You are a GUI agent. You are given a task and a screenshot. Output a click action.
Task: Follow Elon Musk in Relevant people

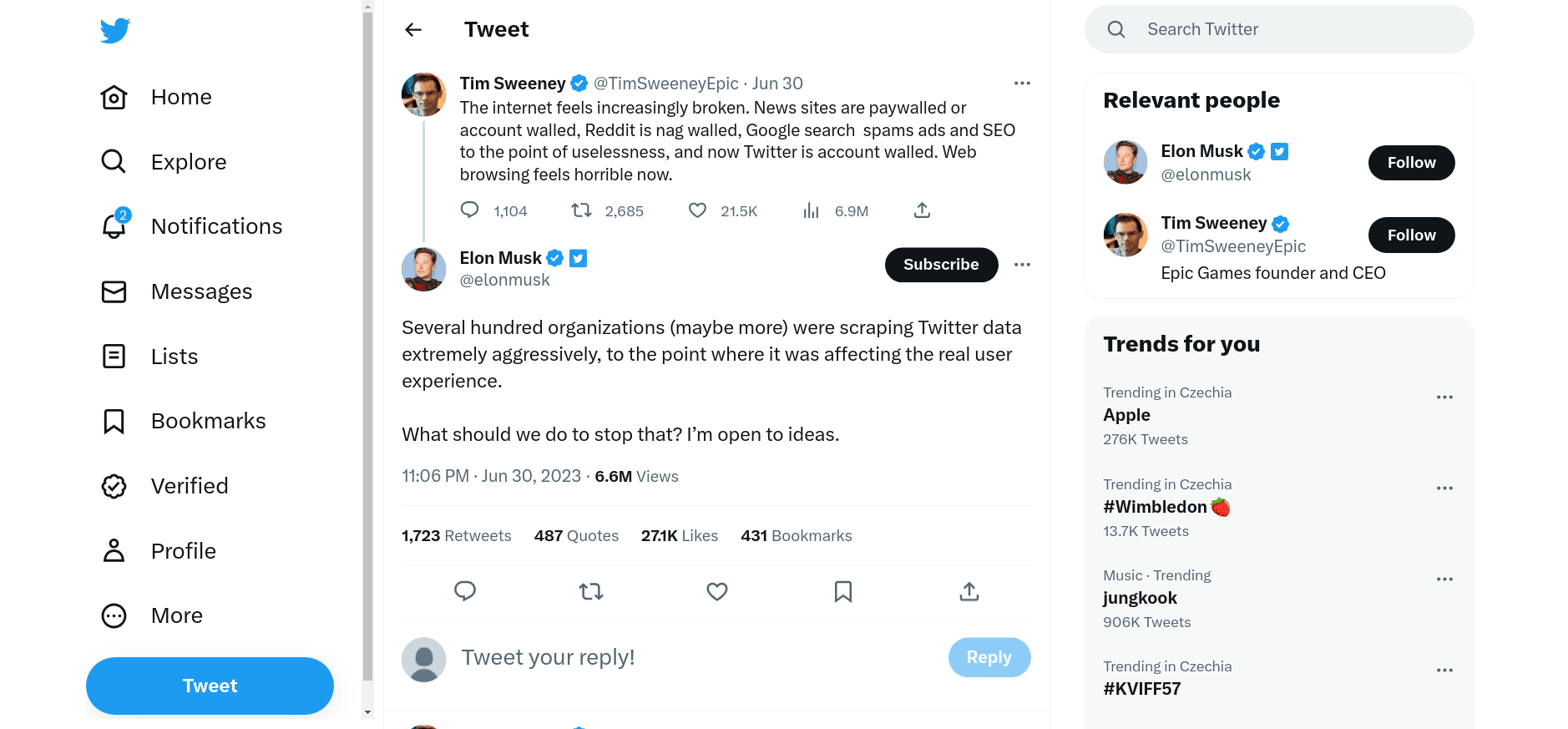1411,163
